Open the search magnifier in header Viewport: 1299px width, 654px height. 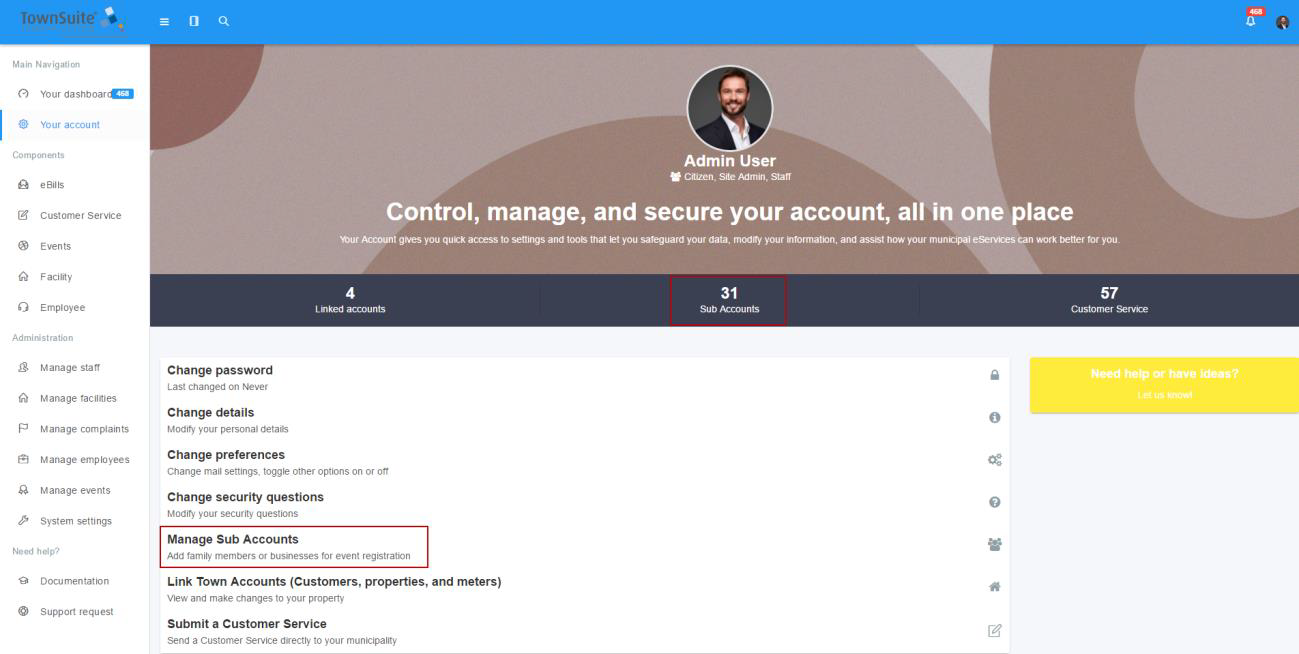[x=223, y=21]
